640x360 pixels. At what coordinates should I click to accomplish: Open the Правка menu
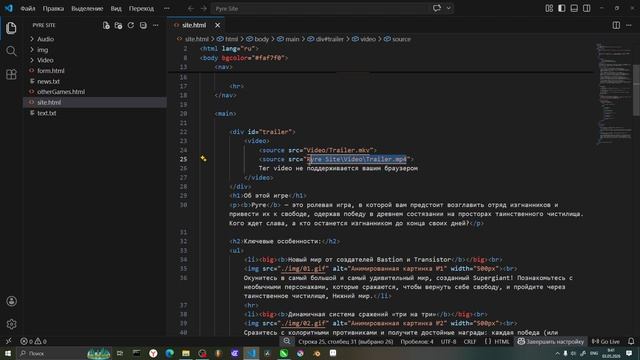click(x=53, y=8)
